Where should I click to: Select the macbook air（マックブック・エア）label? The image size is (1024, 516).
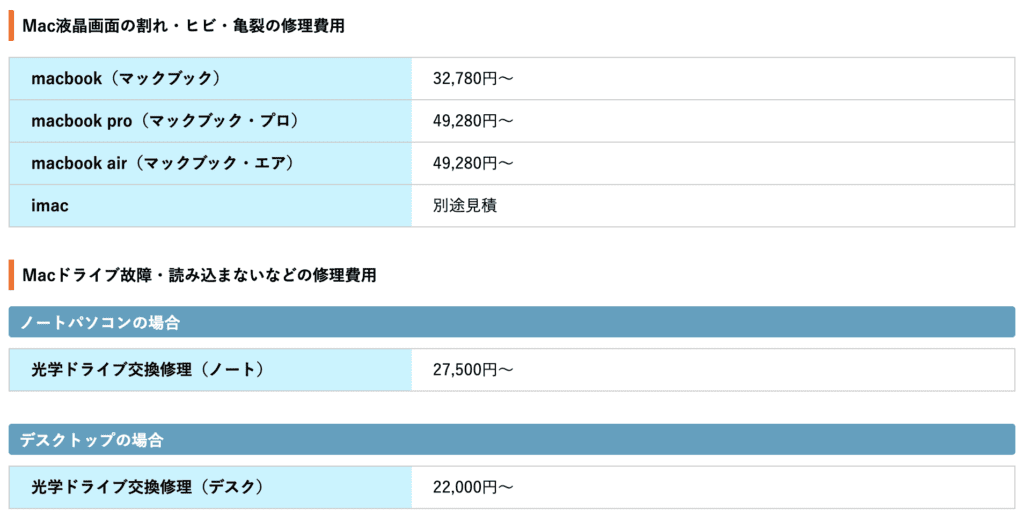click(162, 163)
